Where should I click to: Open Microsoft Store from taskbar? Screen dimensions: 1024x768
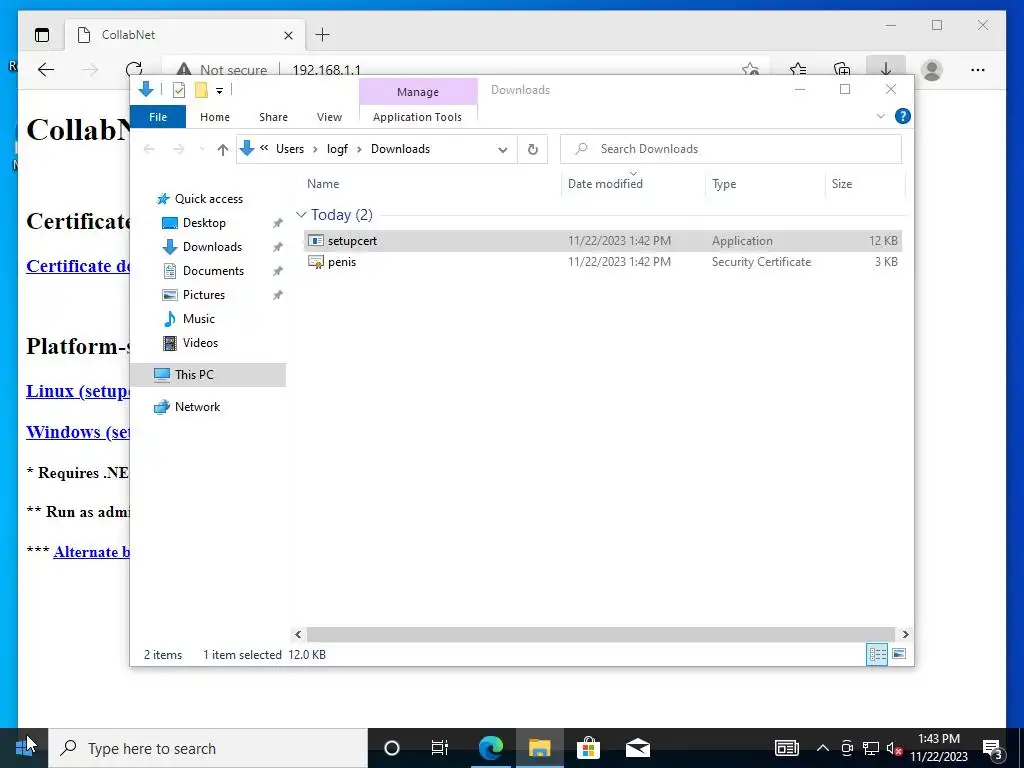point(588,748)
